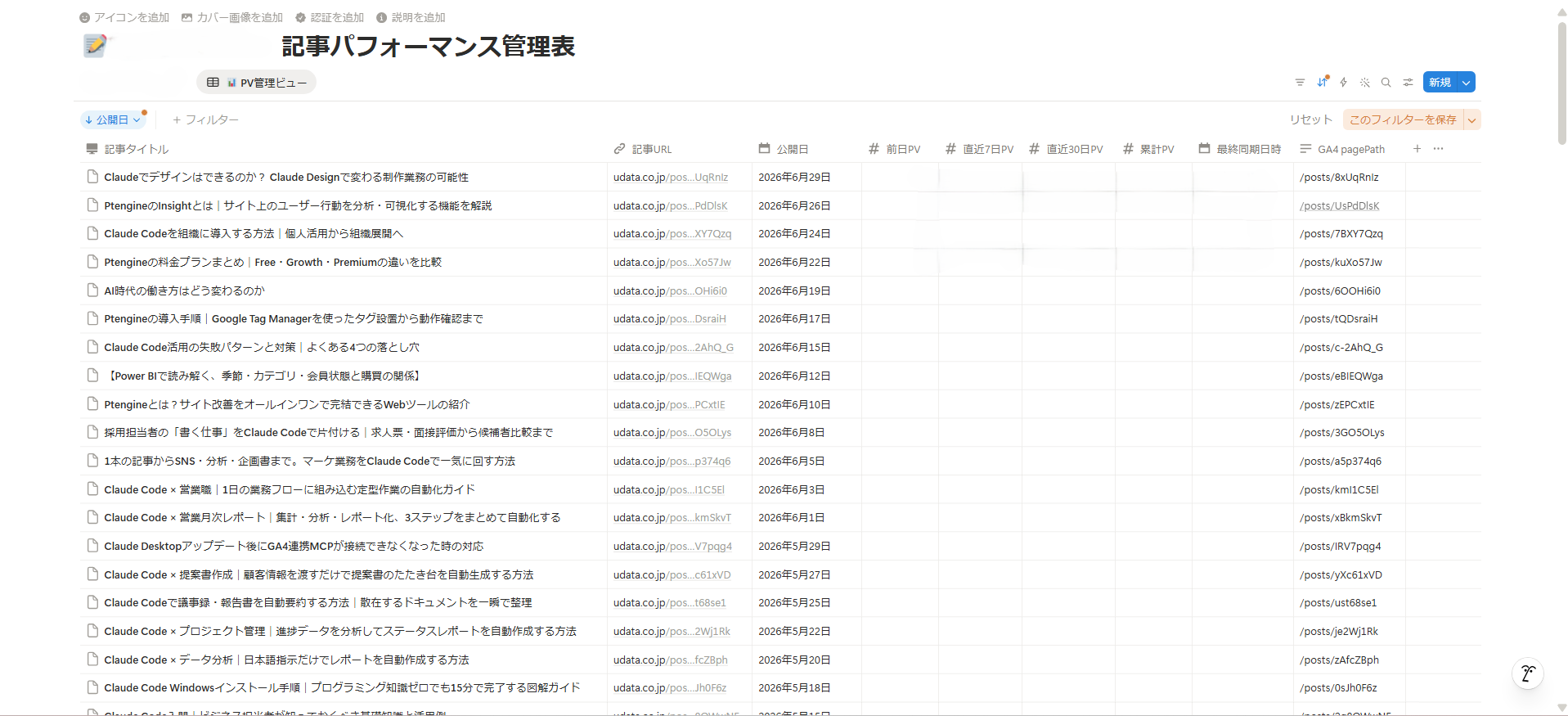Open the URL ending in JhOF6z
1568x716 pixels.
point(670,687)
